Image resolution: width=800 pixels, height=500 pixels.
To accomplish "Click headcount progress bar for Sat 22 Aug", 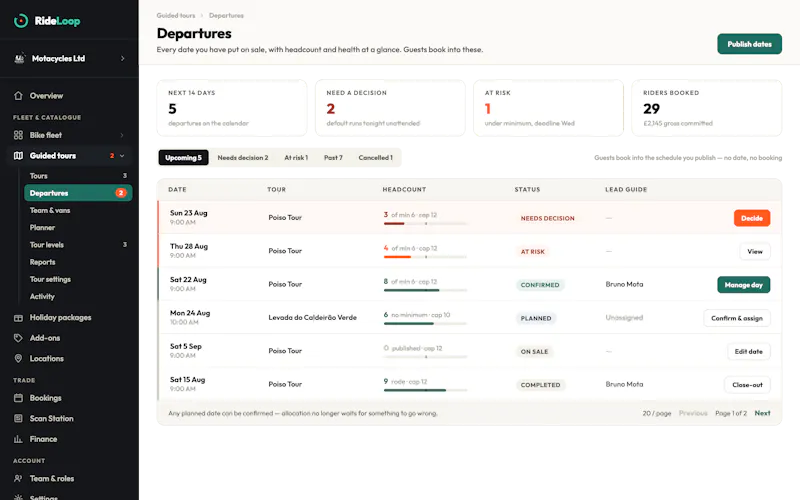I will pos(425,290).
